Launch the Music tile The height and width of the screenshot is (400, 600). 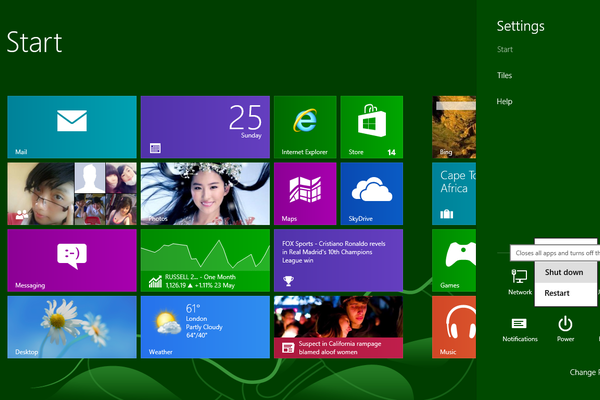[x=454, y=327]
